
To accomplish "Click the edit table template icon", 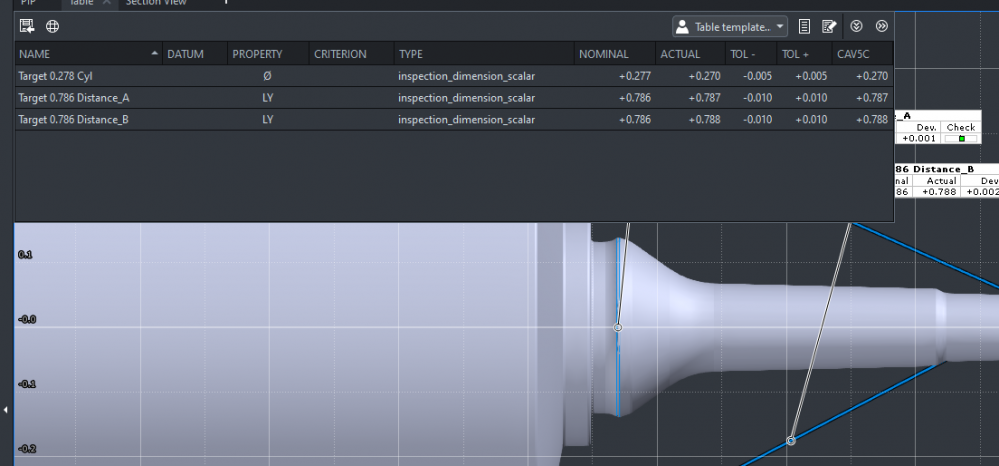I will pyautogui.click(x=828, y=26).
